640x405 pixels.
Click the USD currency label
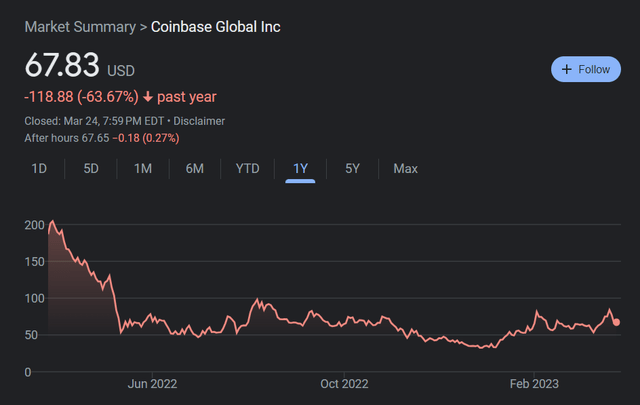pyautogui.click(x=121, y=71)
